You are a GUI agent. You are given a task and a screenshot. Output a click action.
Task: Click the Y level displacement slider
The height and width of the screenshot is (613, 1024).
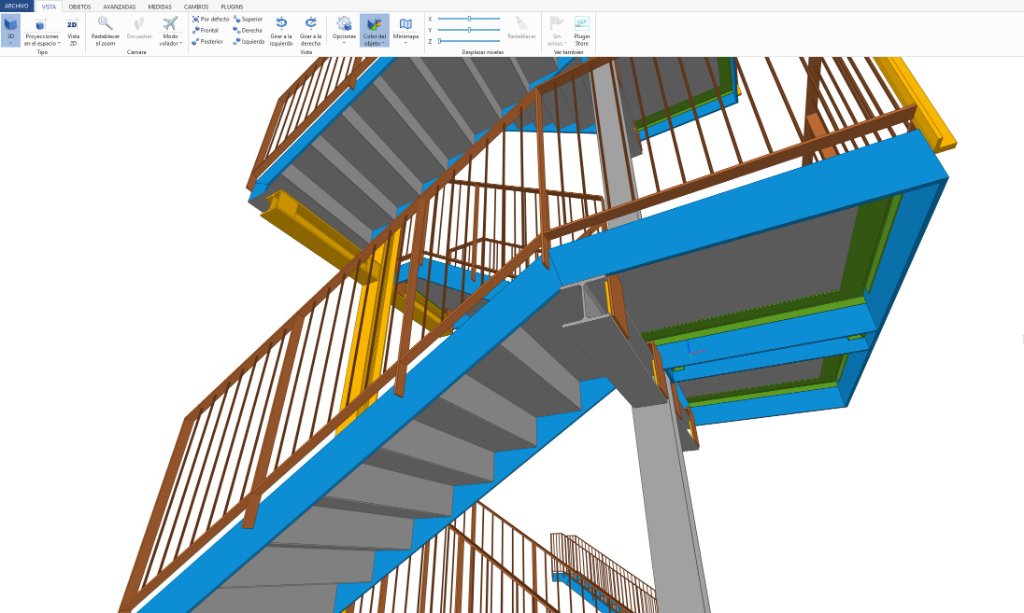click(x=469, y=30)
